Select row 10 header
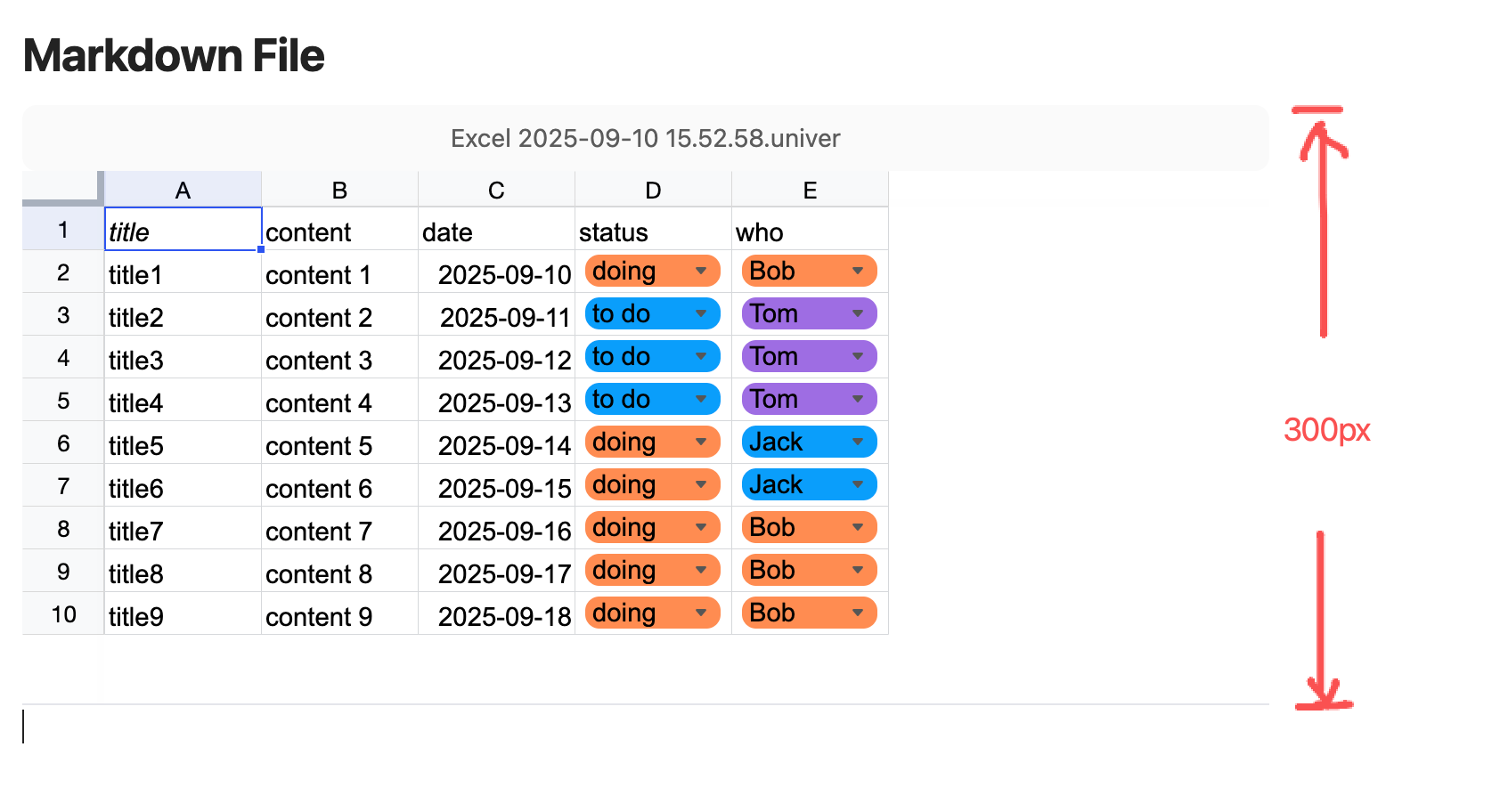 pos(63,614)
